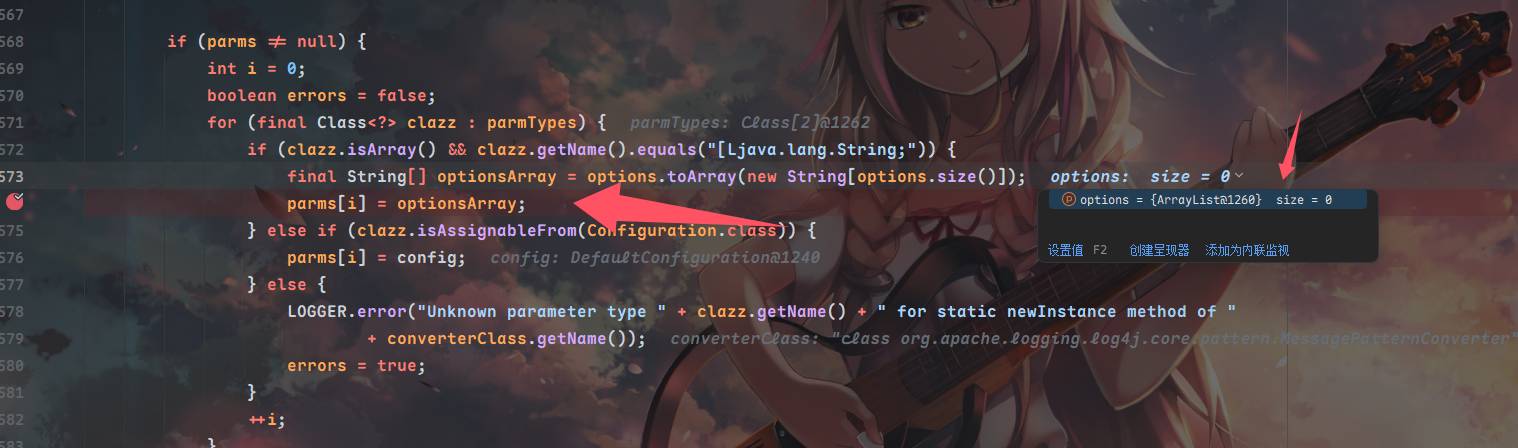Click the parmTypes inline debug hint
The width and height of the screenshot is (1518, 448).
[750, 122]
